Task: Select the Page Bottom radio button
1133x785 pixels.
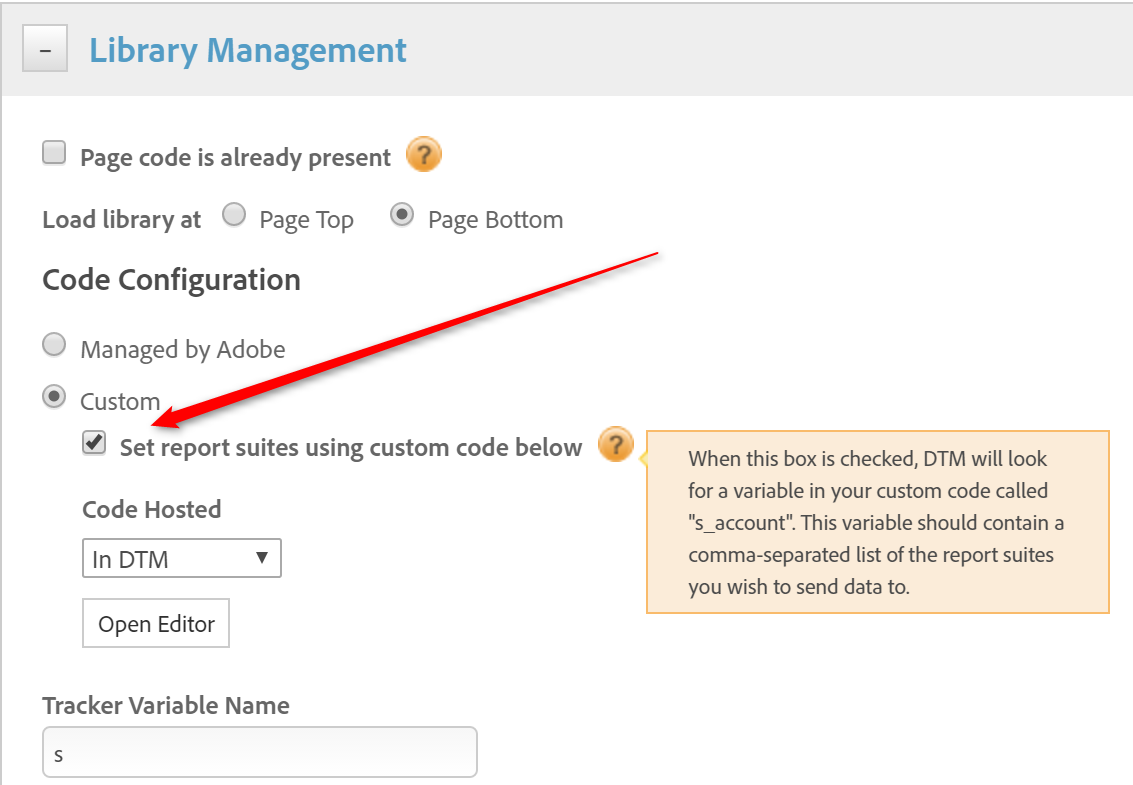Action: click(402, 216)
